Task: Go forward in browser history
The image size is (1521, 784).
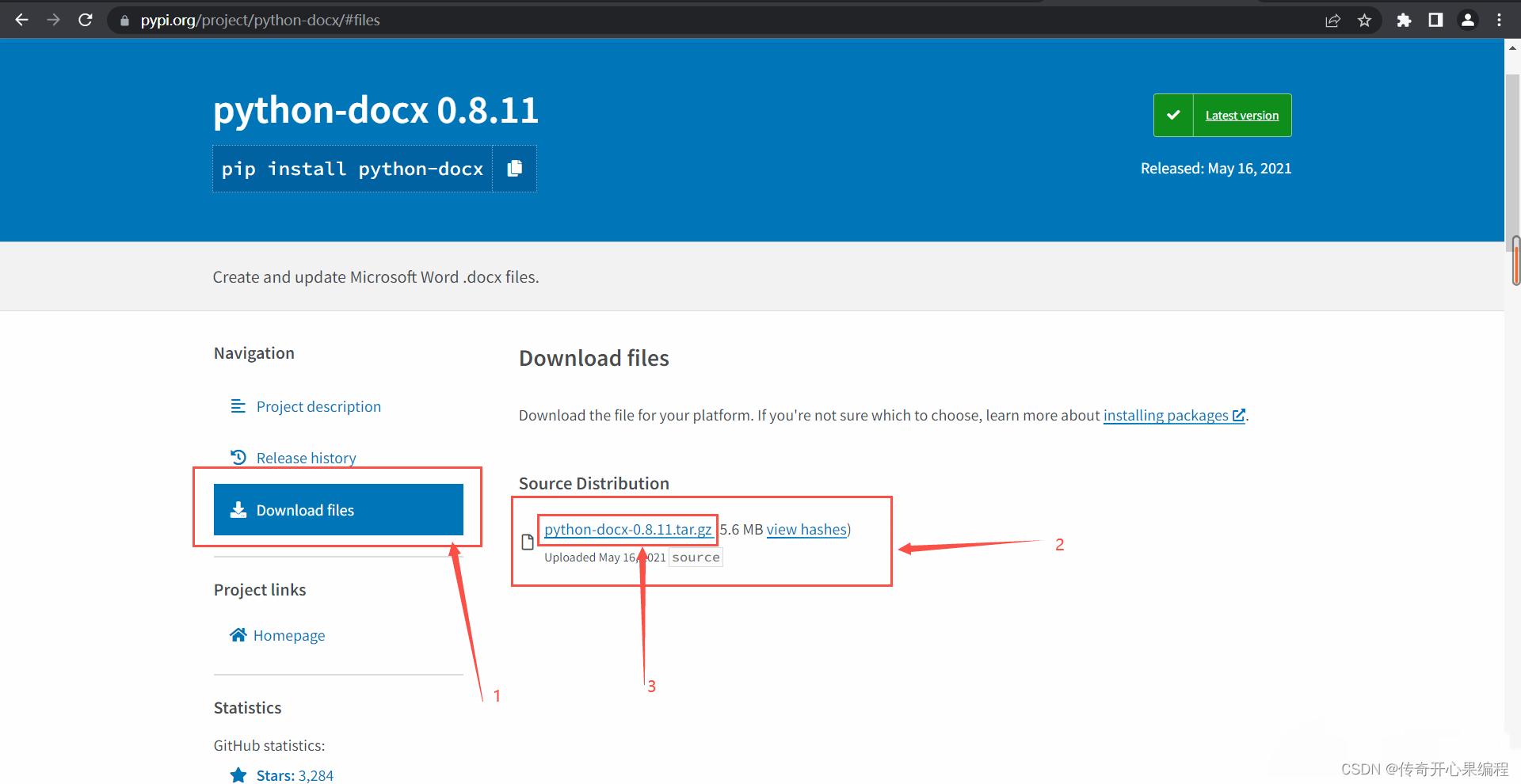Action: tap(53, 20)
